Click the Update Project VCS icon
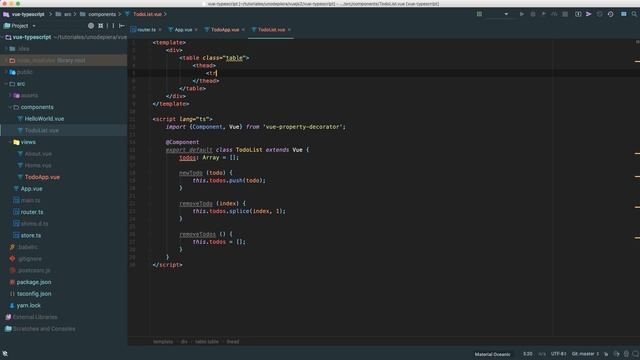 [578, 14]
